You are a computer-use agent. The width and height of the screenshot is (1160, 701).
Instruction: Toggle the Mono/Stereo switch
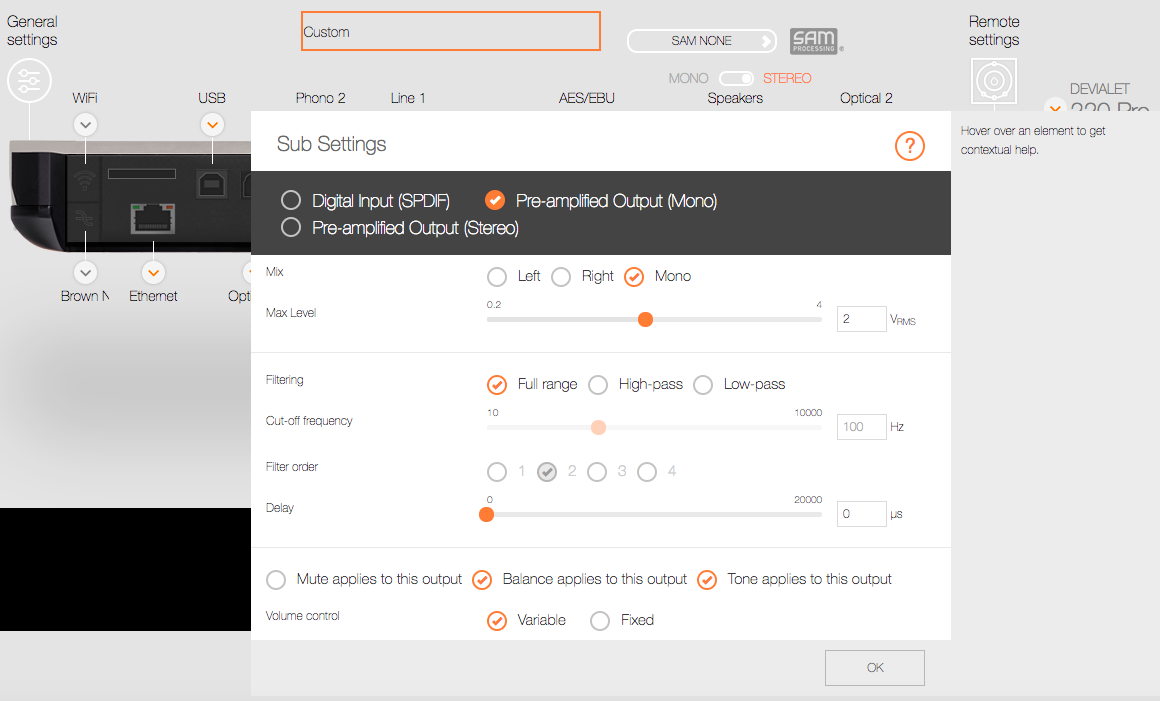coord(736,78)
